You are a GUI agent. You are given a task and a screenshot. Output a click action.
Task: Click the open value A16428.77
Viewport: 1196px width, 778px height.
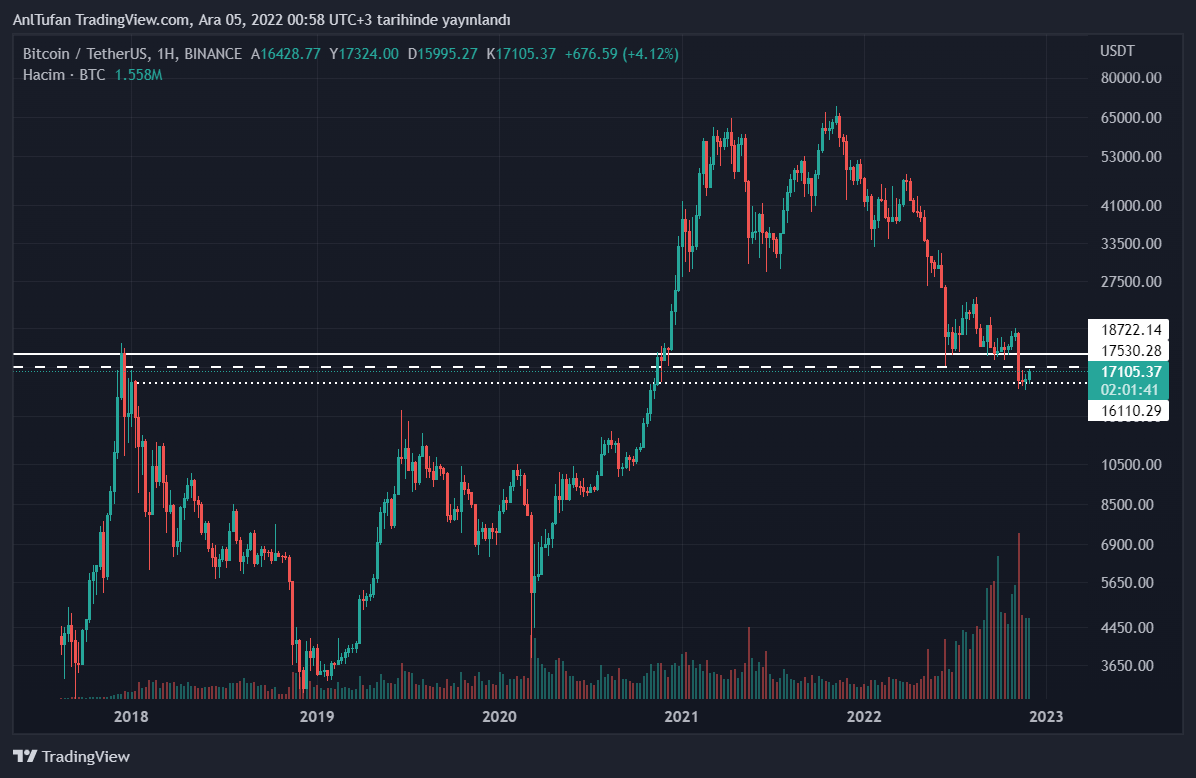click(285, 53)
